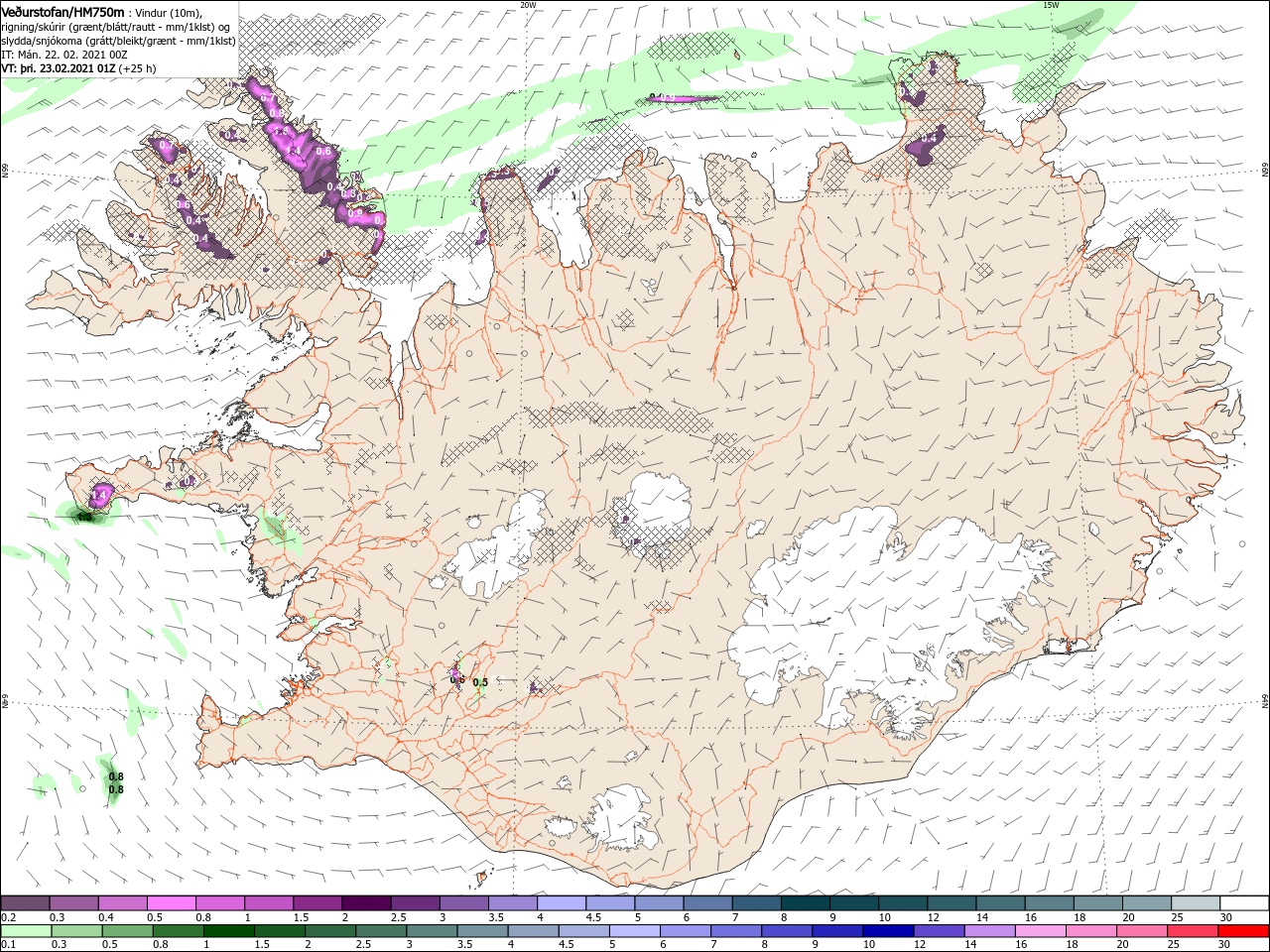Click the dark purple top-row swatch labeled 2
This screenshot has height=952, width=1270.
coord(366,903)
